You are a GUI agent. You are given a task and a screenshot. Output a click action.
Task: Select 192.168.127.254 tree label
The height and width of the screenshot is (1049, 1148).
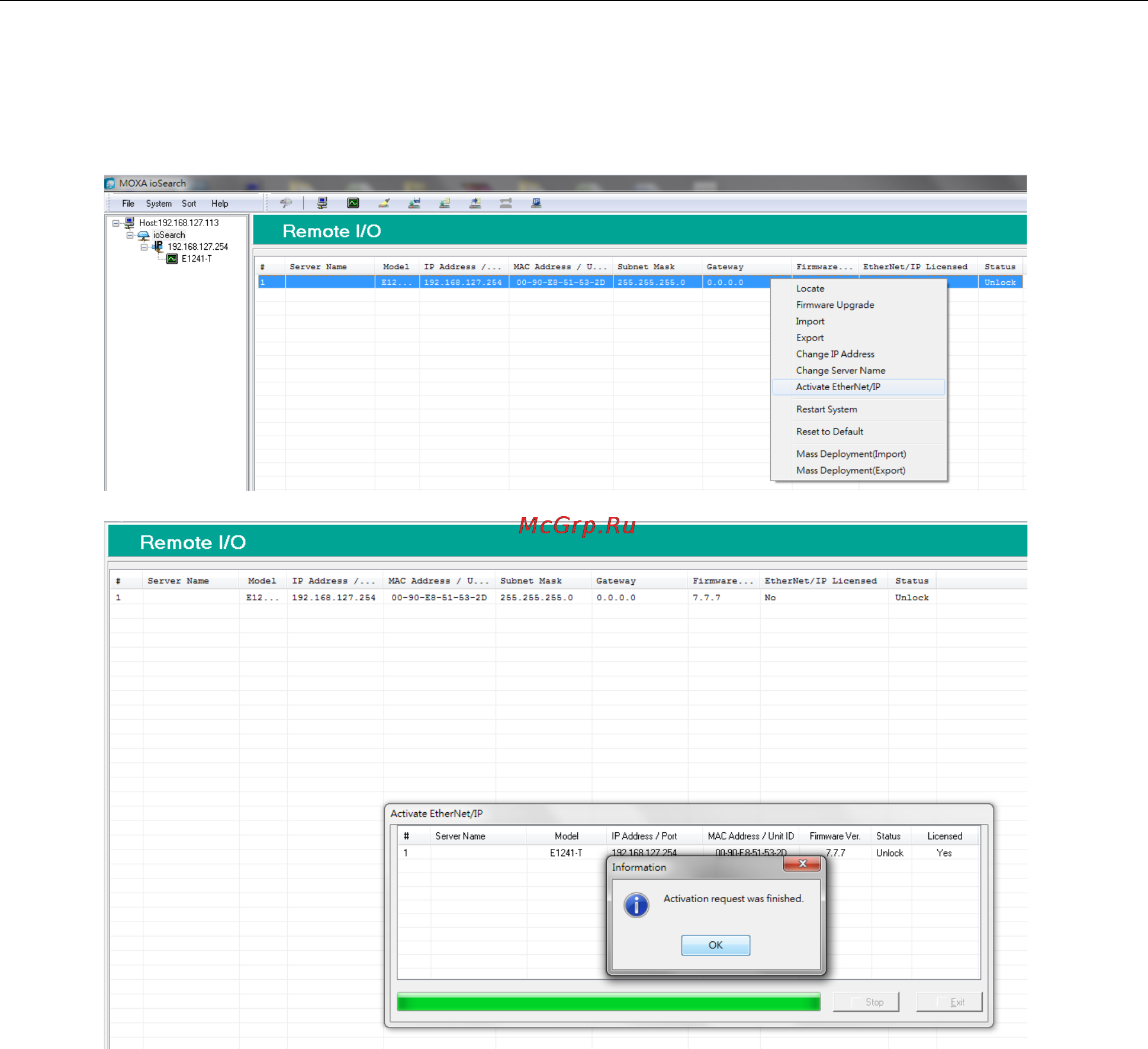[198, 247]
